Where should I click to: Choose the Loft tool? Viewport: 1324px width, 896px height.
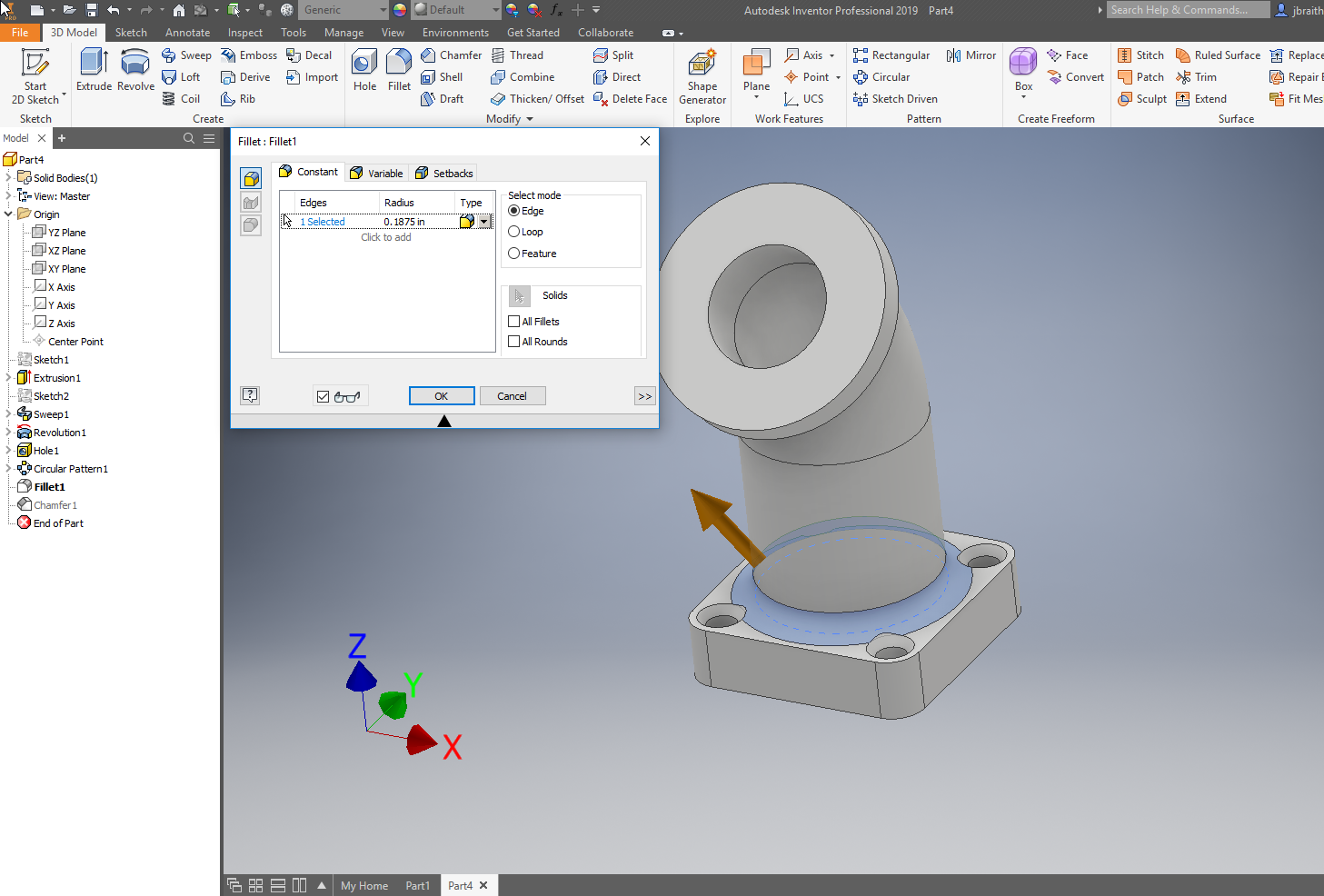pyautogui.click(x=181, y=77)
